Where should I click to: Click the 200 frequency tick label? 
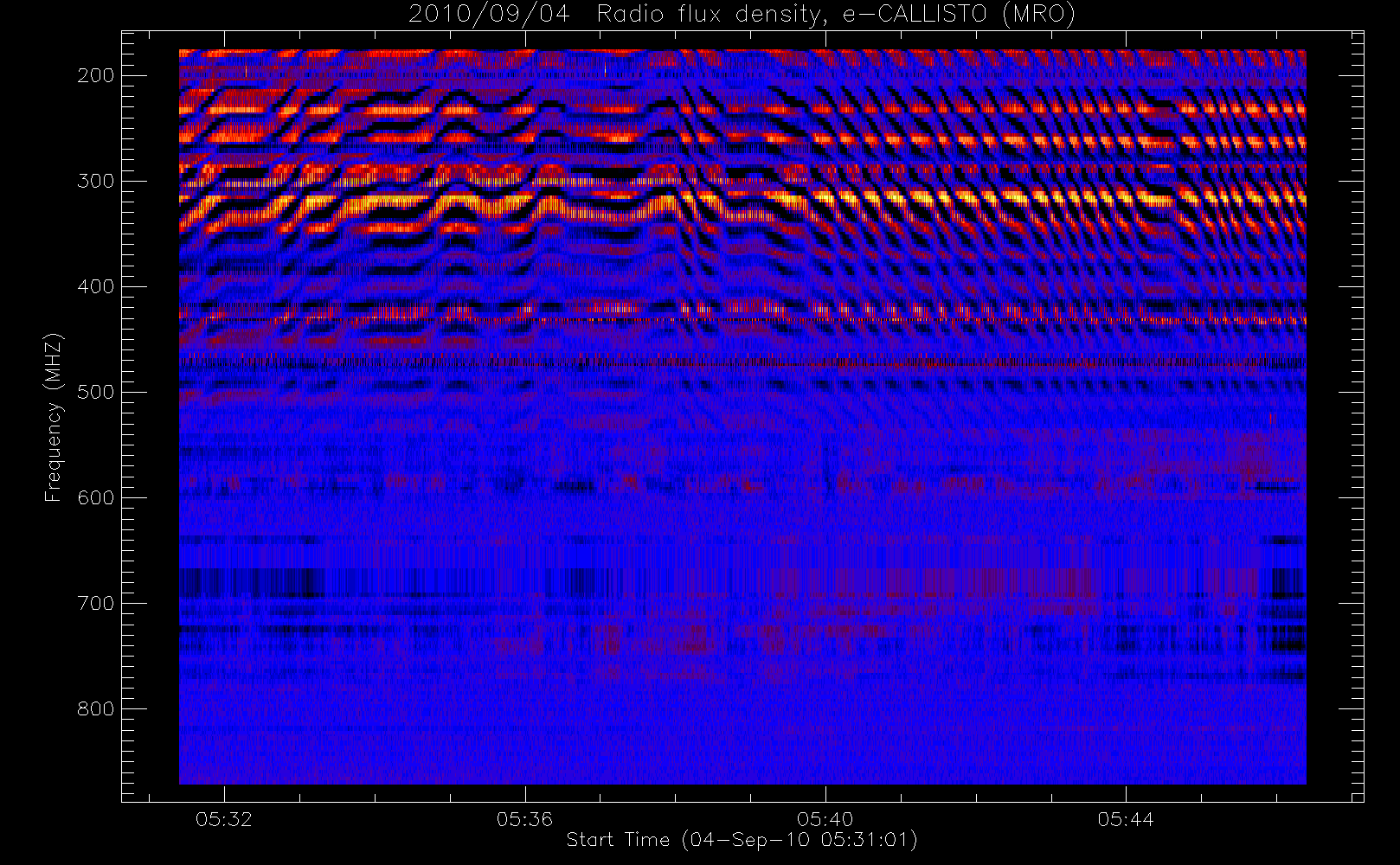tap(96, 75)
